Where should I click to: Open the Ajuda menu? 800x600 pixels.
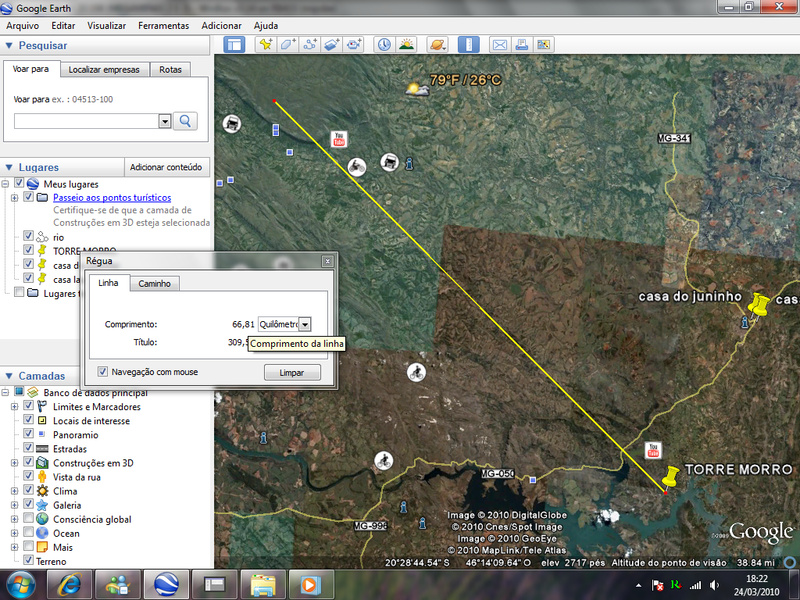click(x=266, y=26)
